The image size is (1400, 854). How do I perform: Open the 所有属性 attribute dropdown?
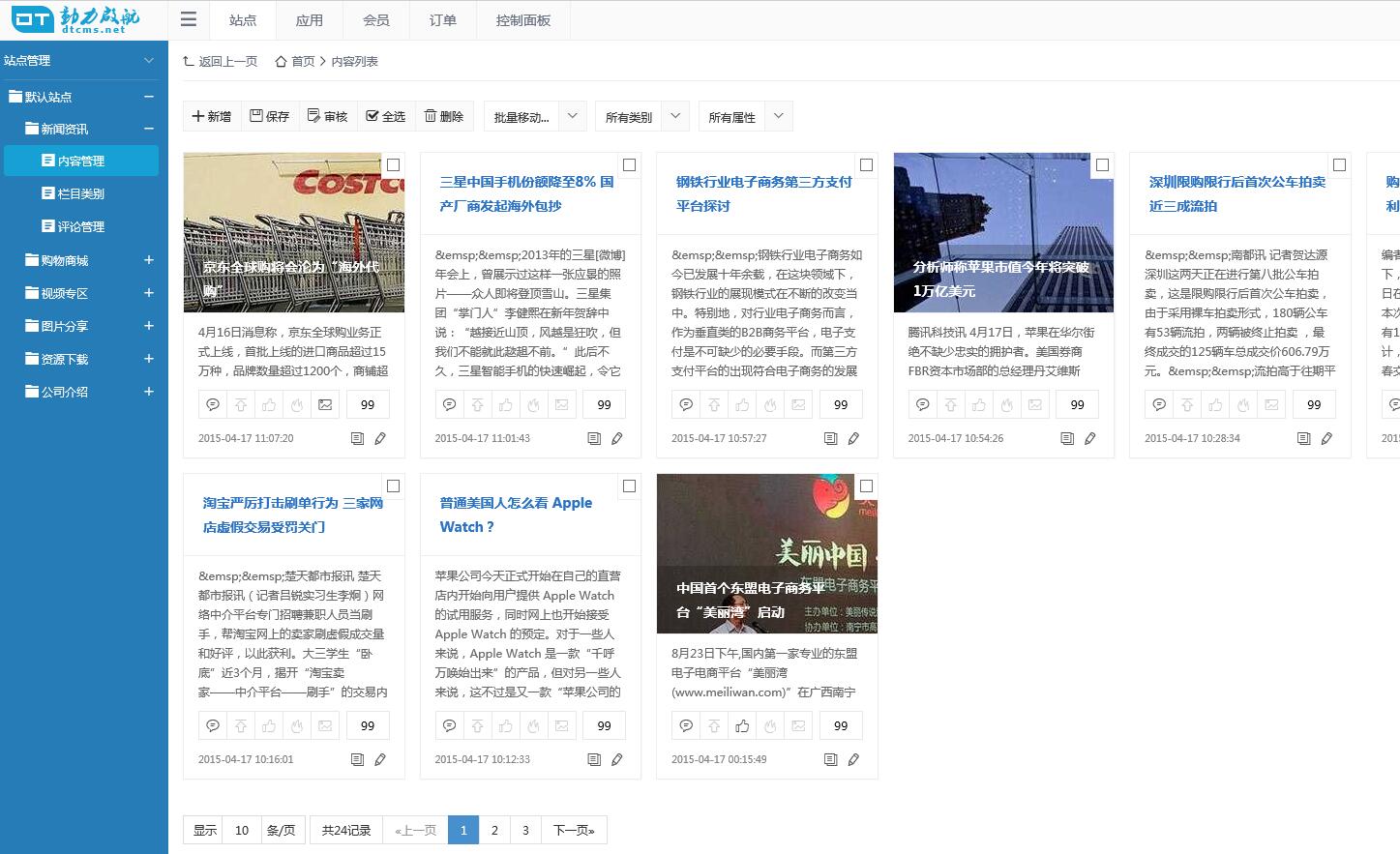[744, 116]
